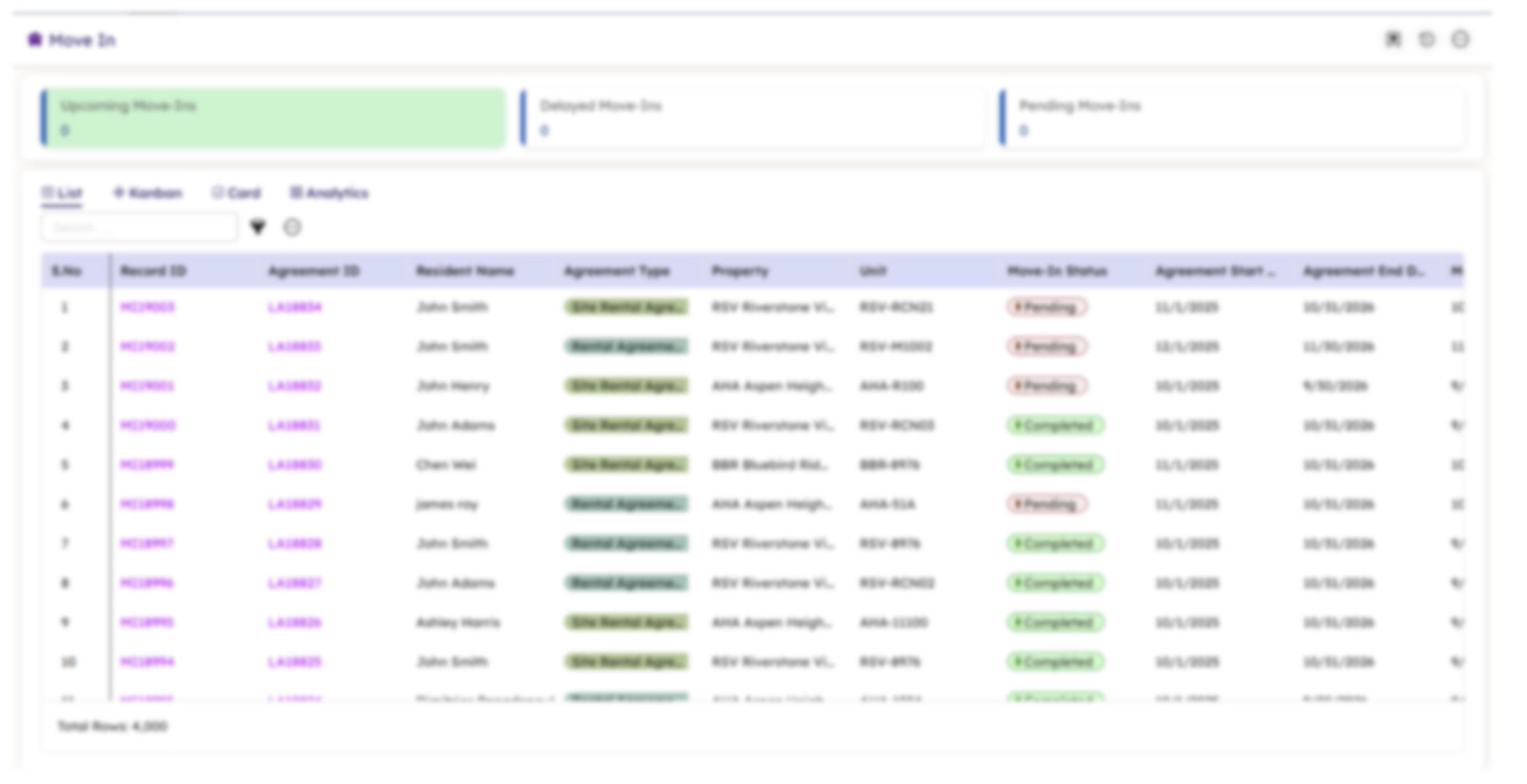Open the Record ID link in row 1
Image resolution: width=1527 pixels, height=784 pixels.
coord(147,307)
